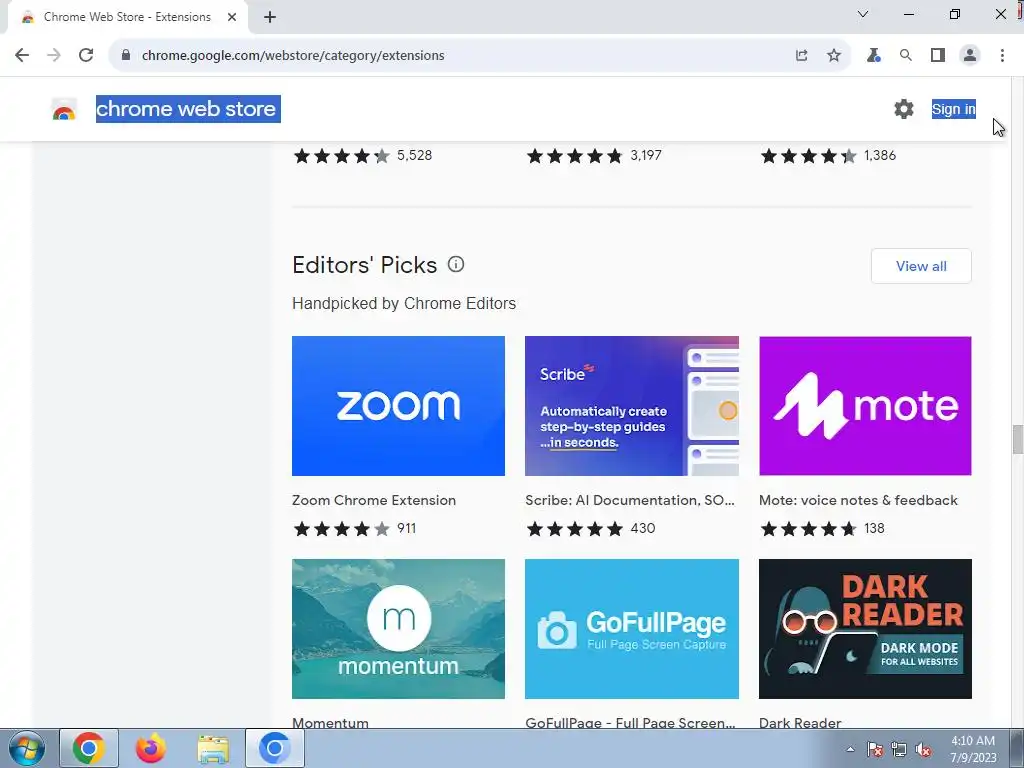
Task: Click View all Editors' Picks button
Action: coord(921,266)
